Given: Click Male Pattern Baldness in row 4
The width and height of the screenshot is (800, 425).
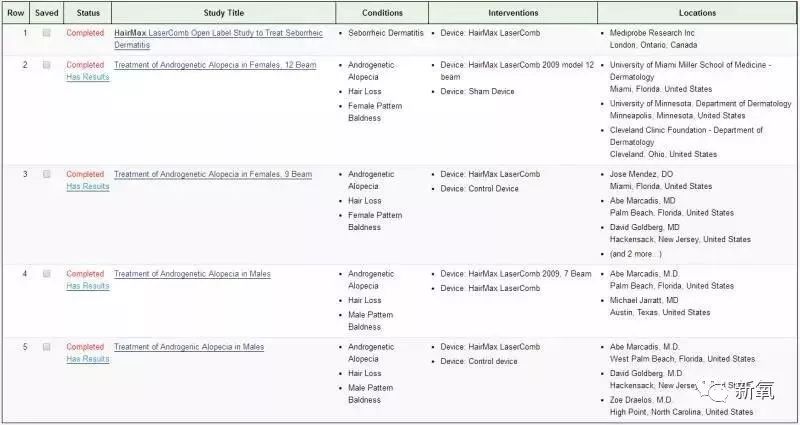Looking at the screenshot, I should tap(370, 320).
